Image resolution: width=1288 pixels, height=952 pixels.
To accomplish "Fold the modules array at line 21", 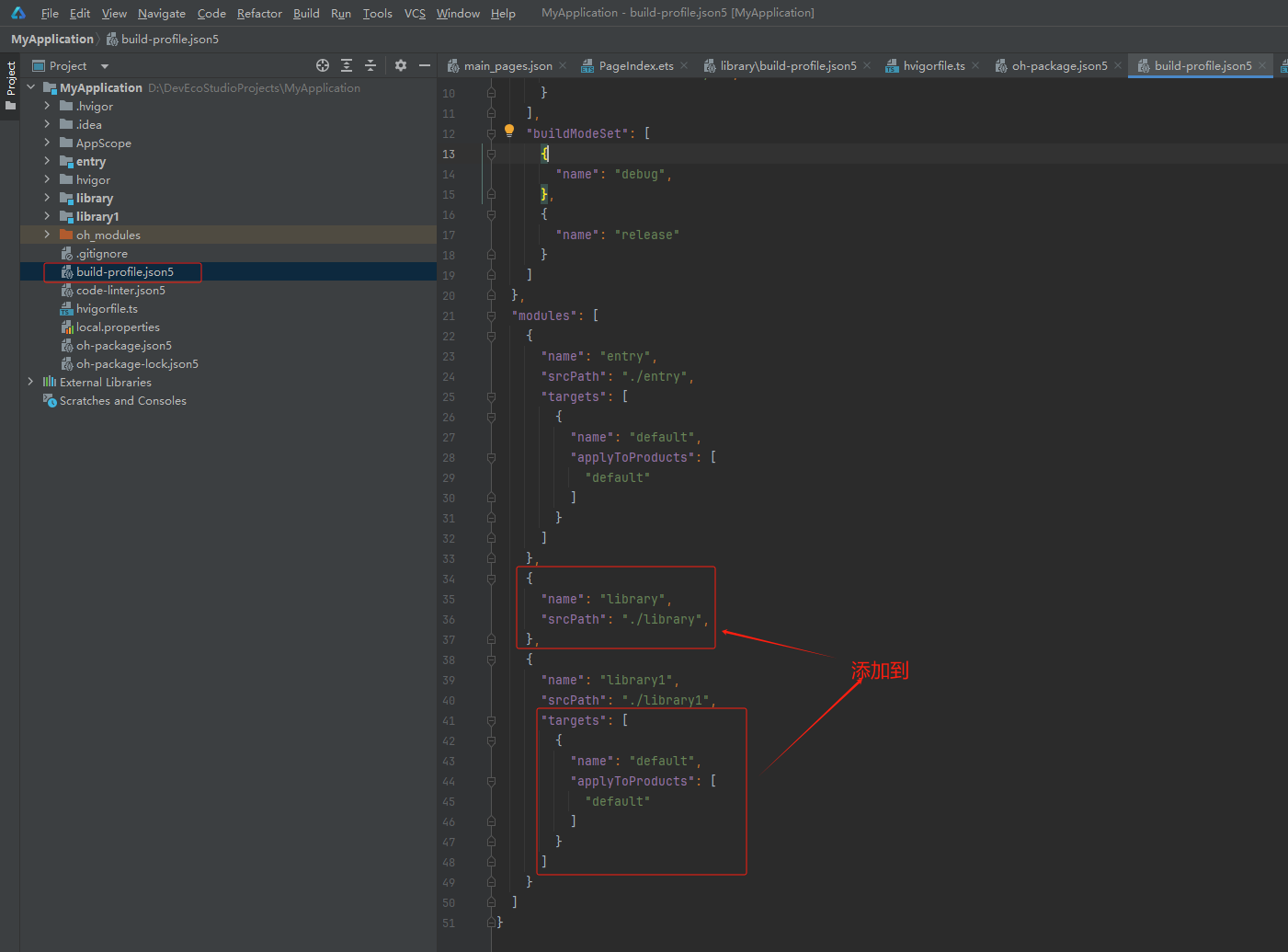I will click(x=491, y=315).
